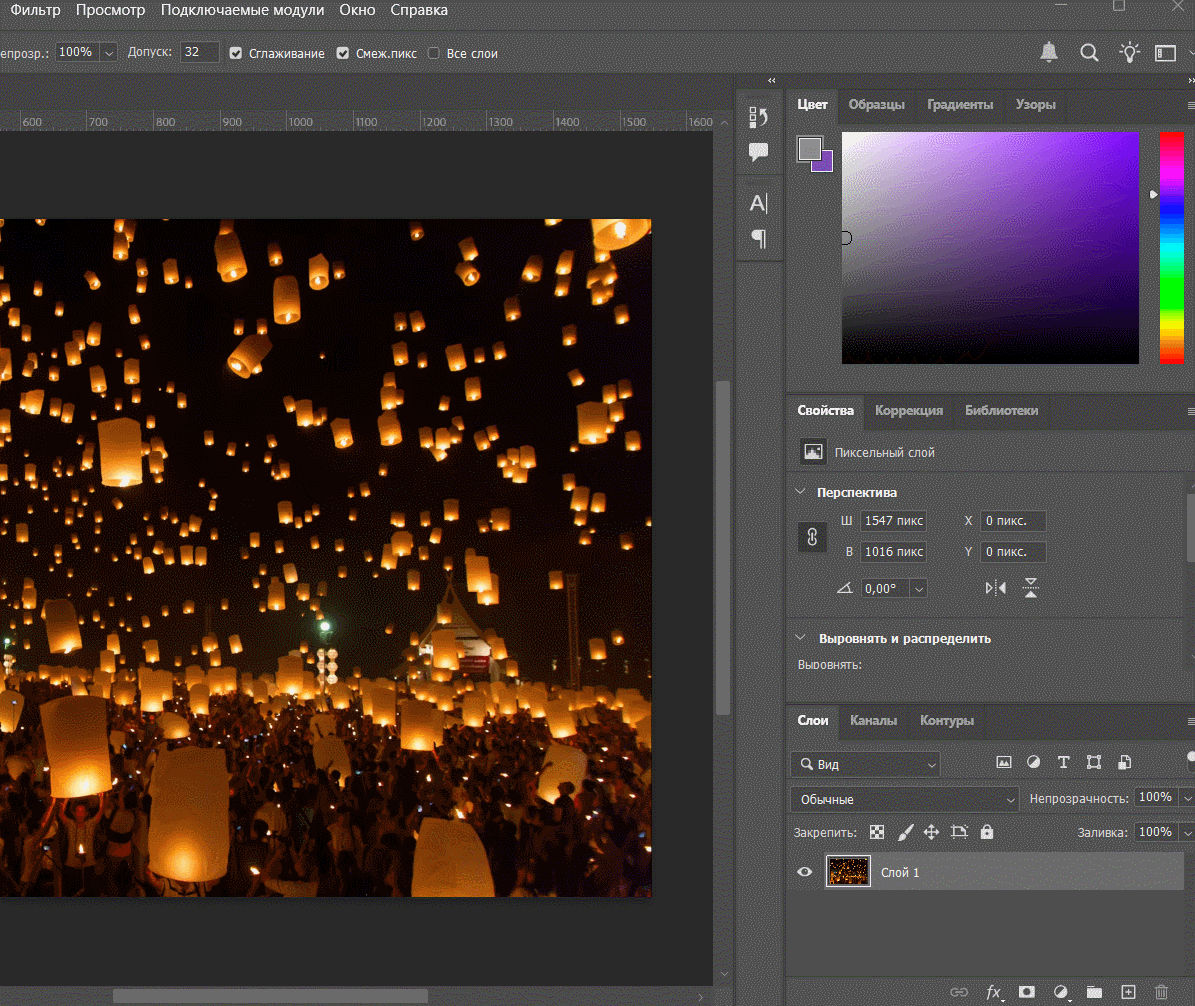Image resolution: width=1195 pixels, height=1006 pixels.
Task: Switch to the Каналы tab
Action: 873,720
